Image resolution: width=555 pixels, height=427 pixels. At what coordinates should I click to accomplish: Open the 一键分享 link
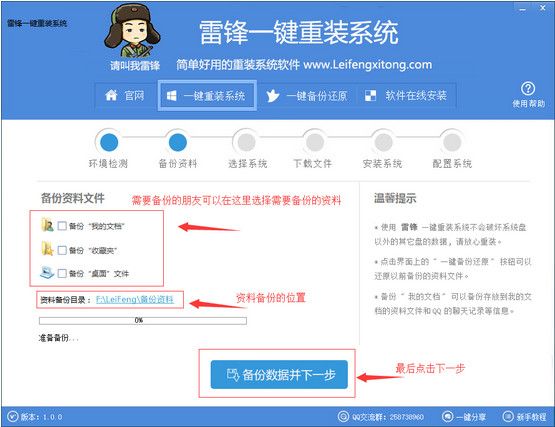coord(471,417)
